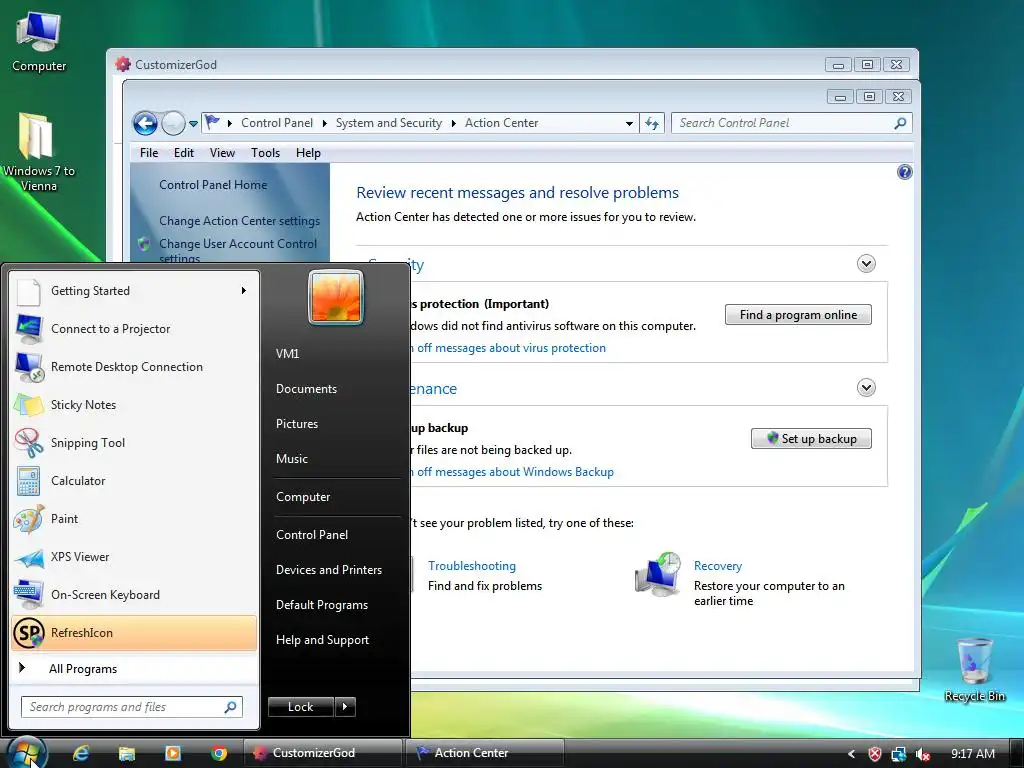Show hidden tray icons arrow
The width and height of the screenshot is (1024, 768).
851,754
